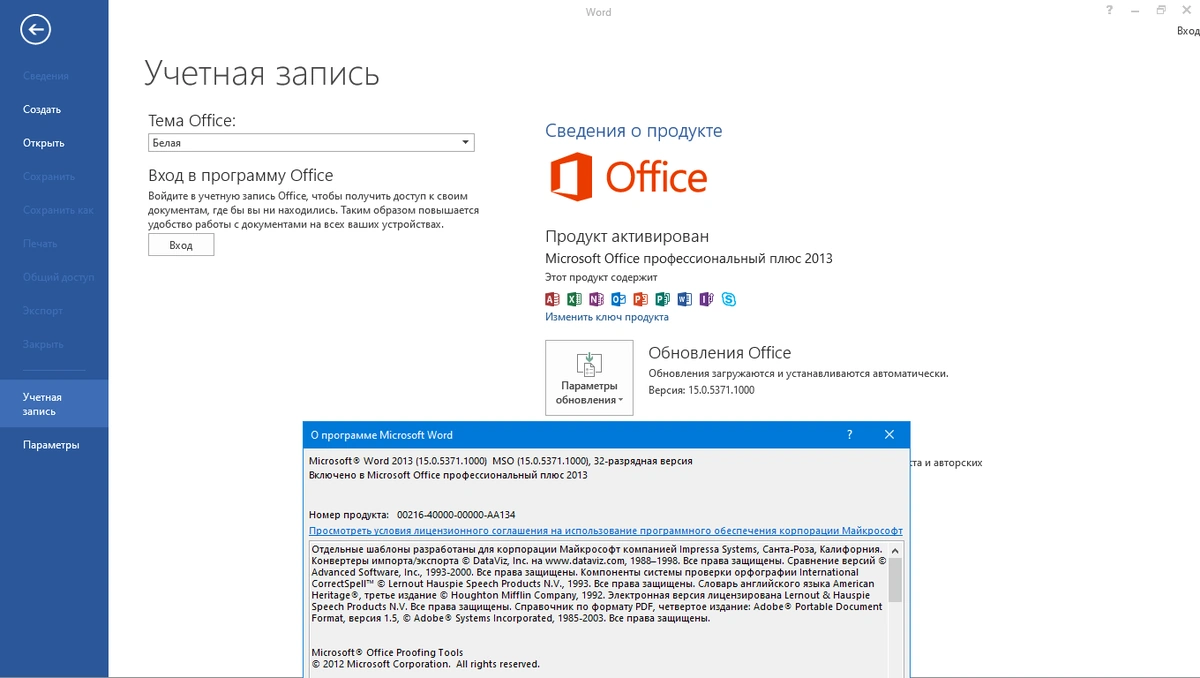
Task: Open the Сведения menu item
Action: (x=46, y=76)
